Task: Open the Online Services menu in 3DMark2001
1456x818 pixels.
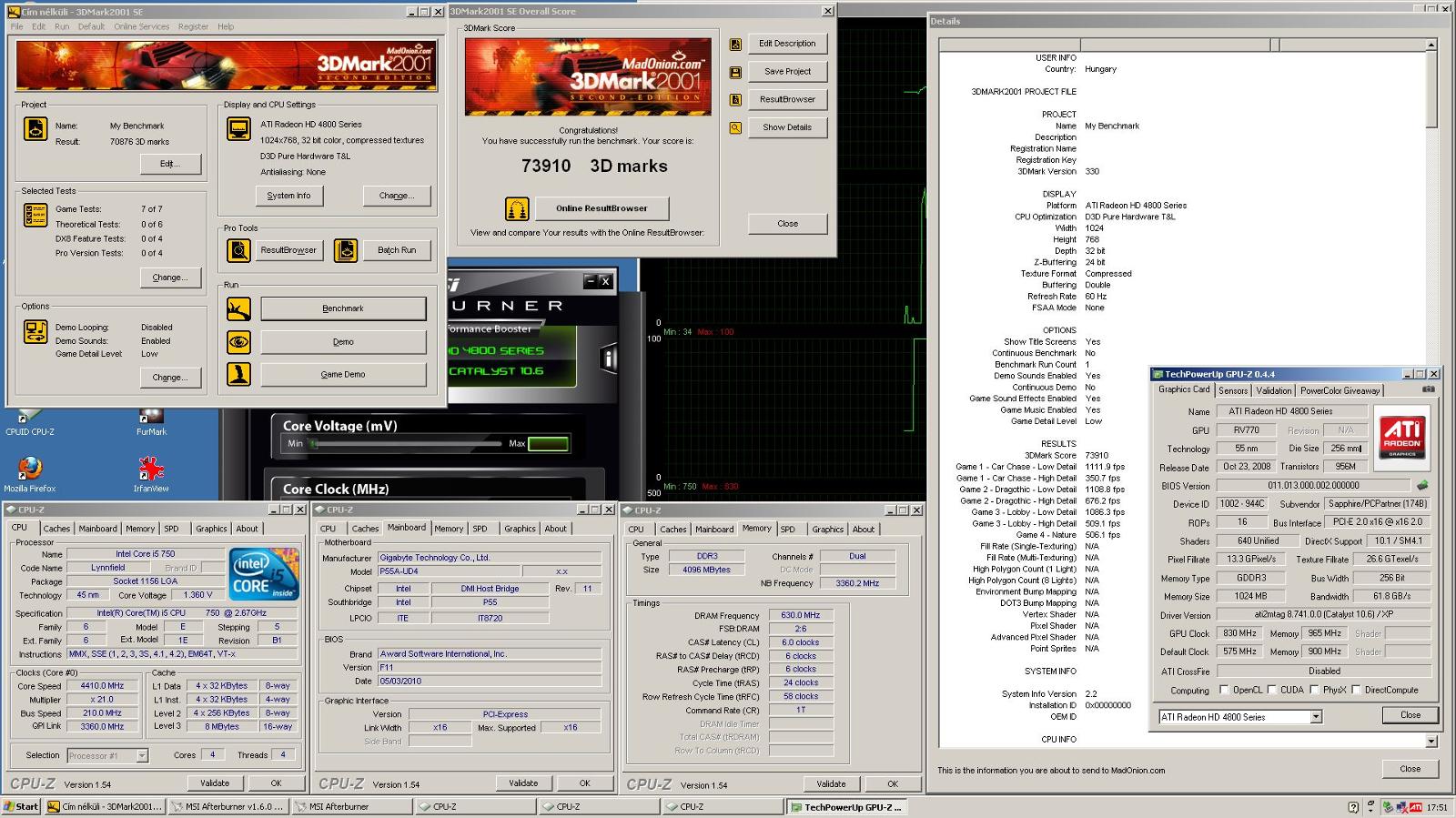Action: 142,26
